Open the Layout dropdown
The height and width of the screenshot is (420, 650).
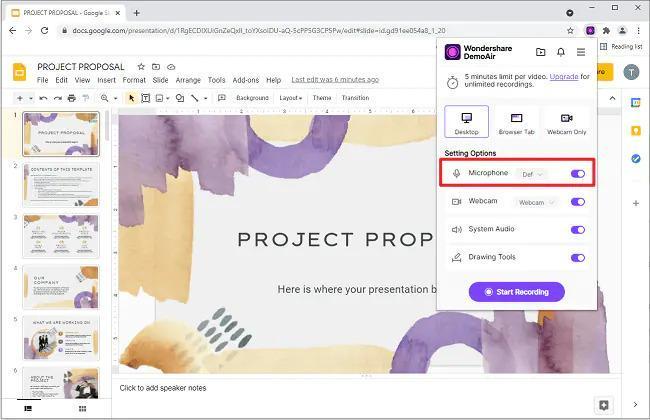pos(291,98)
